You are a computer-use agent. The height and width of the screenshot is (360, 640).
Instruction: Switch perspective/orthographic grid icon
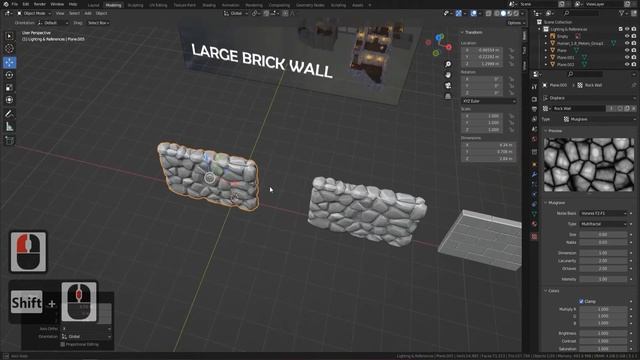[448, 96]
